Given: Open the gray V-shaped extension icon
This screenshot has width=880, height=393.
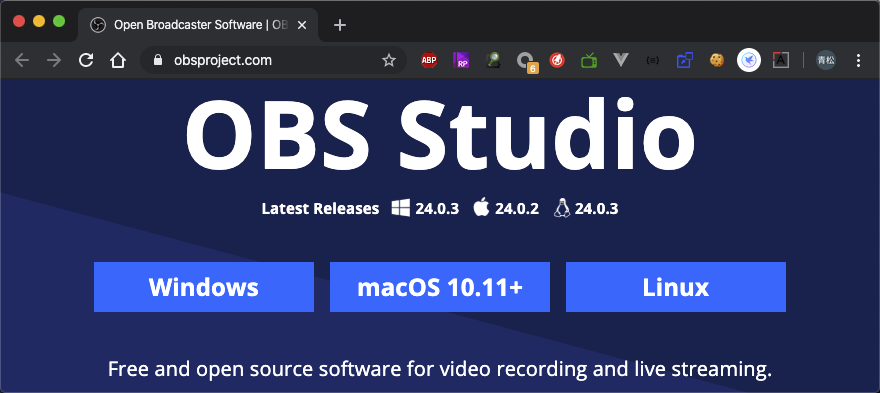Looking at the screenshot, I should pos(620,60).
